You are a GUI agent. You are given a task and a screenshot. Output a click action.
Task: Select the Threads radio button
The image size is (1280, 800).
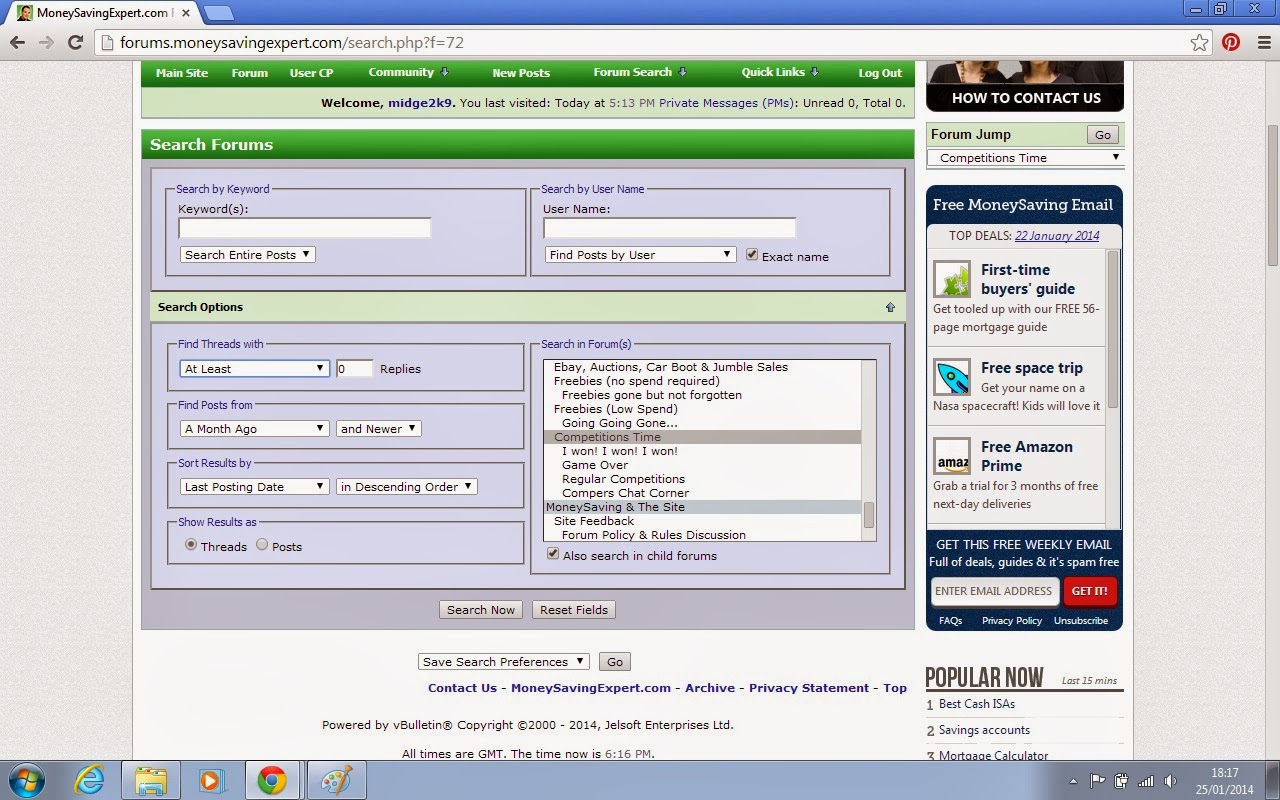tap(191, 545)
